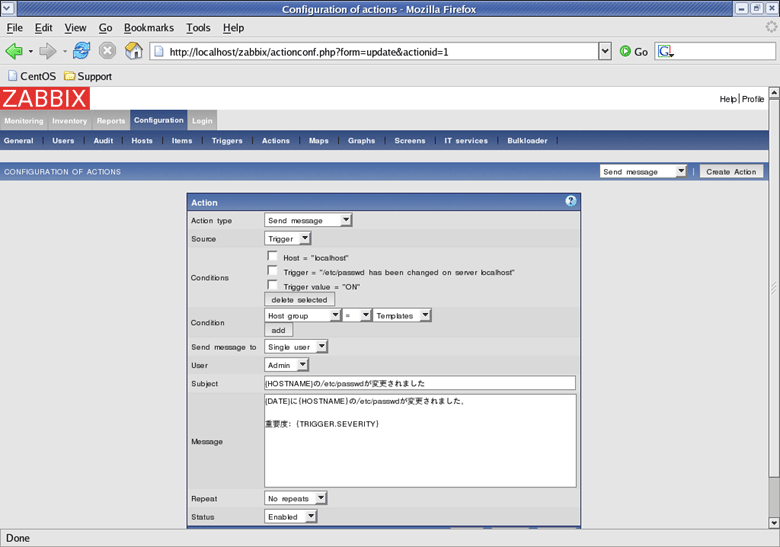Check the Host = "localhost" condition checkbox

[x=273, y=257]
